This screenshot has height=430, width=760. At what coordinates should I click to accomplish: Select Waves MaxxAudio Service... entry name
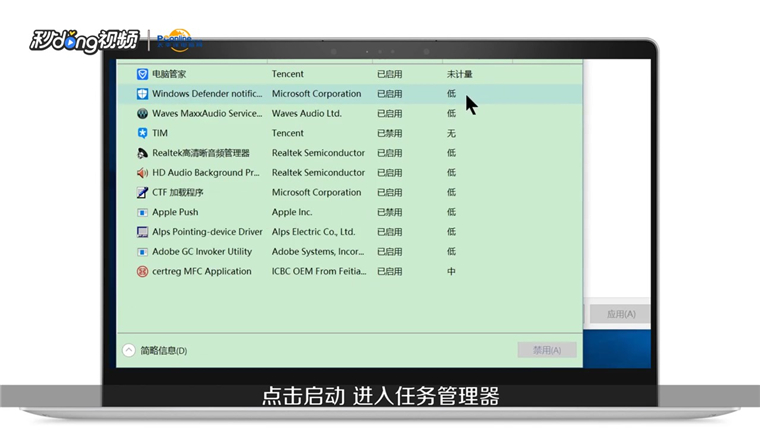point(207,113)
